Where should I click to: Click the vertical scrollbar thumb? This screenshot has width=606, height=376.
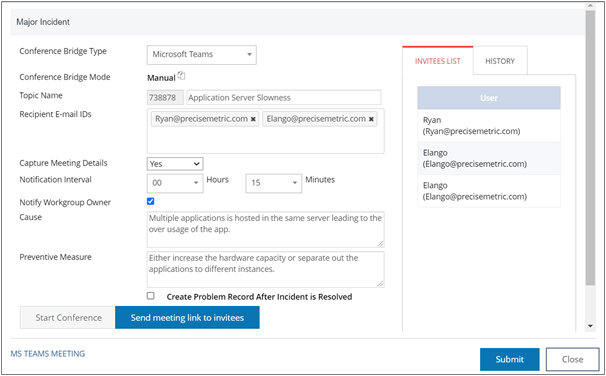click(590, 148)
